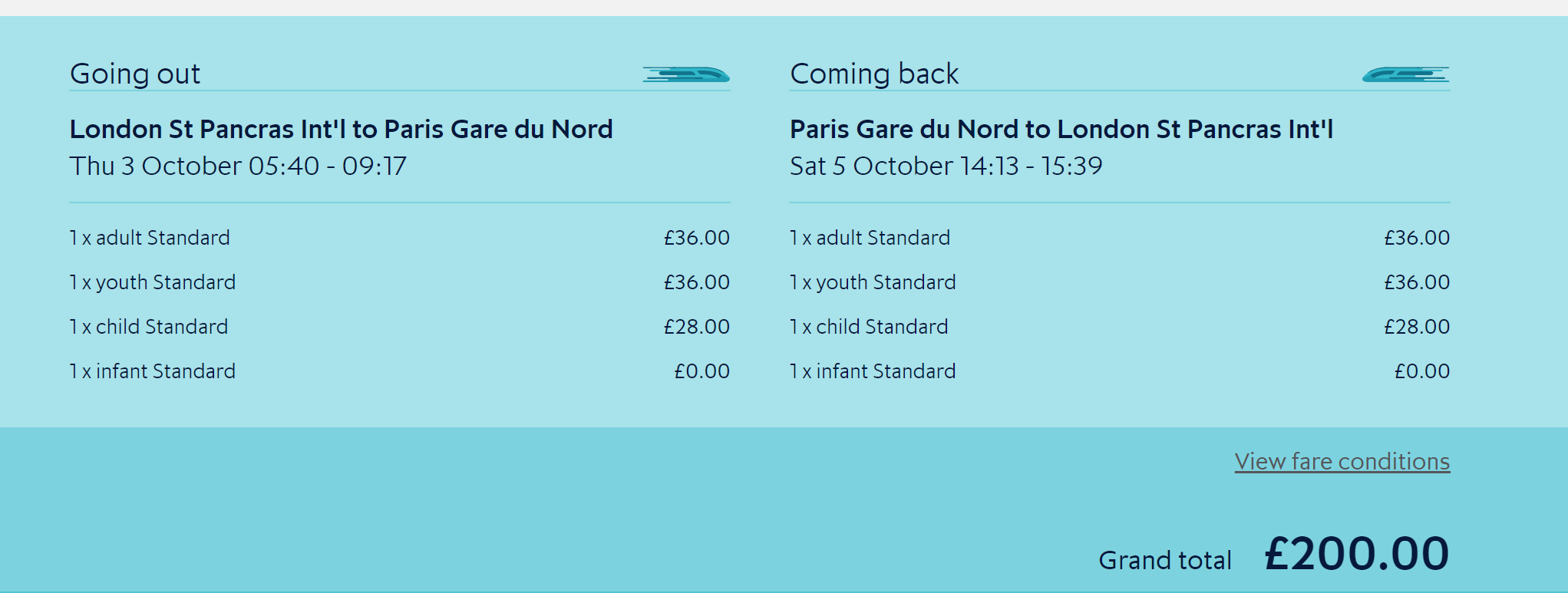Select London St Pancras to Paris route title
The width and height of the screenshot is (1568, 593).
(x=342, y=129)
